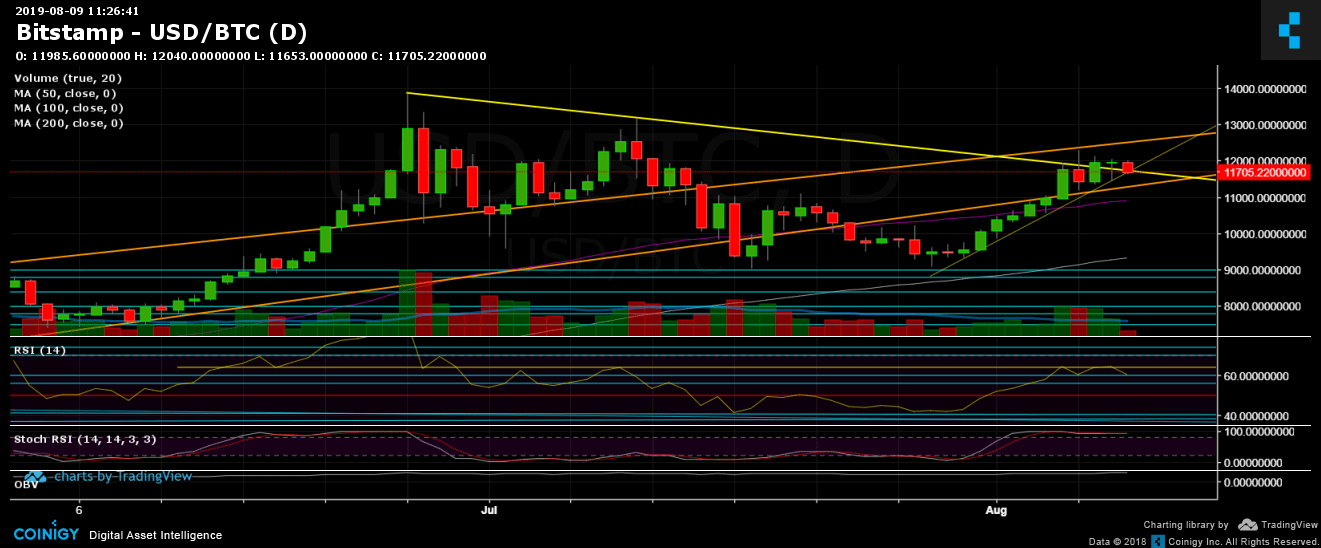Select the 'MA (50, close, 0)' indicator label
Image resolution: width=1321 pixels, height=548 pixels.
(x=65, y=94)
